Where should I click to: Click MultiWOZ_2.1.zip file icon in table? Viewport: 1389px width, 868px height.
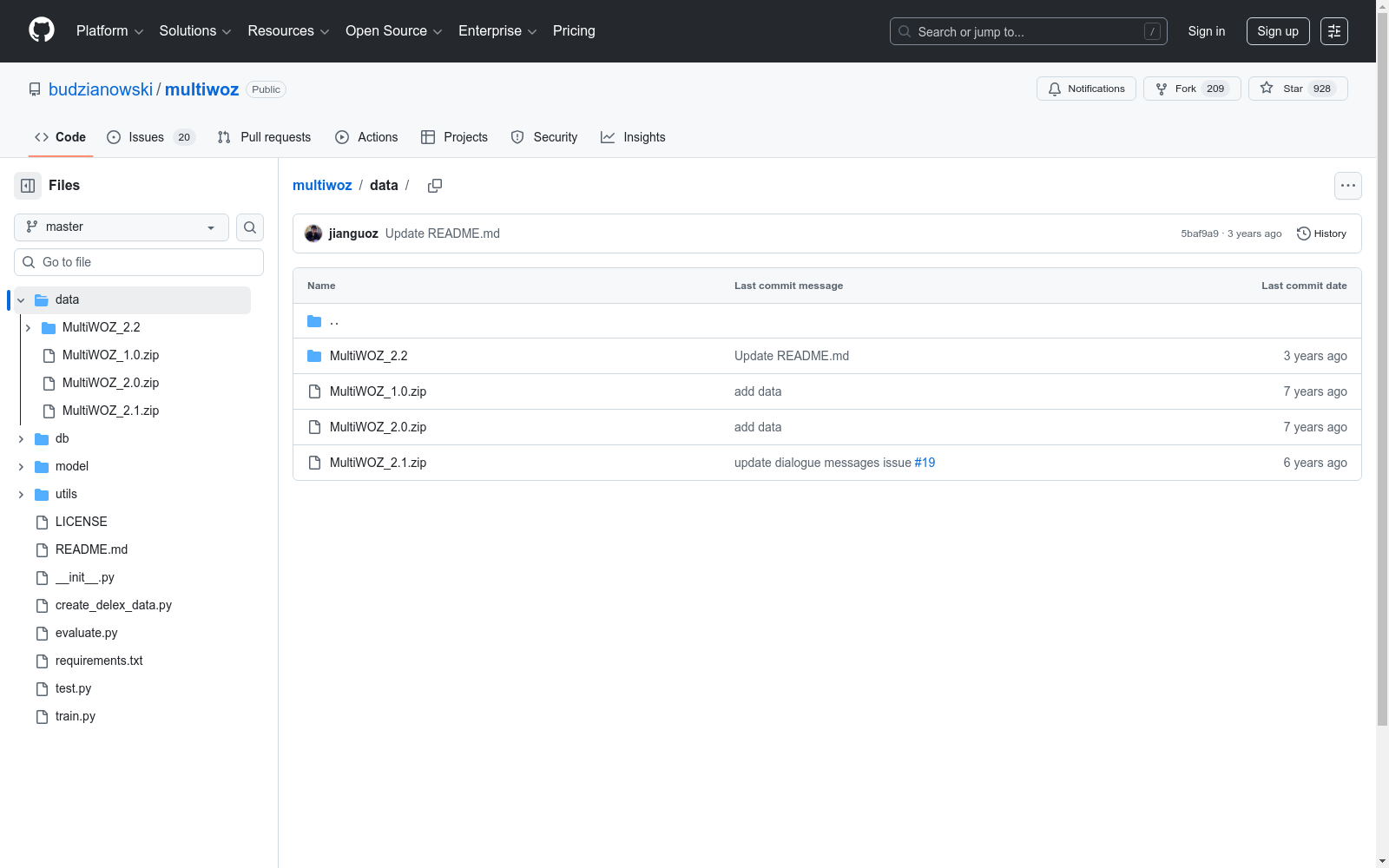(x=314, y=463)
